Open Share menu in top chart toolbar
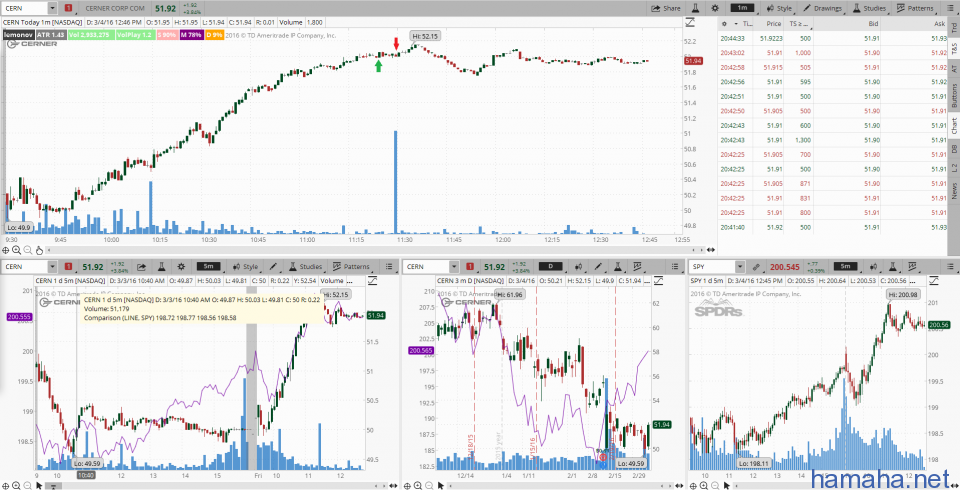The height and width of the screenshot is (490, 960). point(666,9)
